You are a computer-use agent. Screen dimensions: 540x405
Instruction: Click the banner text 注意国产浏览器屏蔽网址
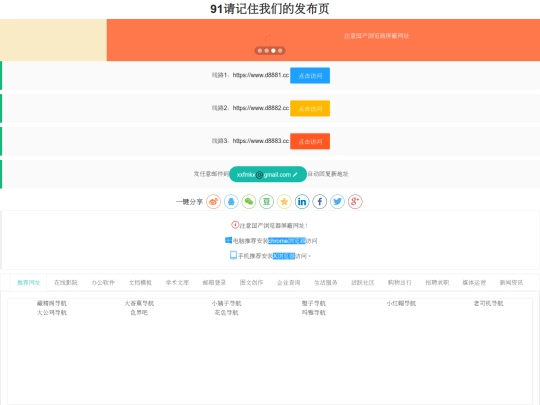[376, 36]
